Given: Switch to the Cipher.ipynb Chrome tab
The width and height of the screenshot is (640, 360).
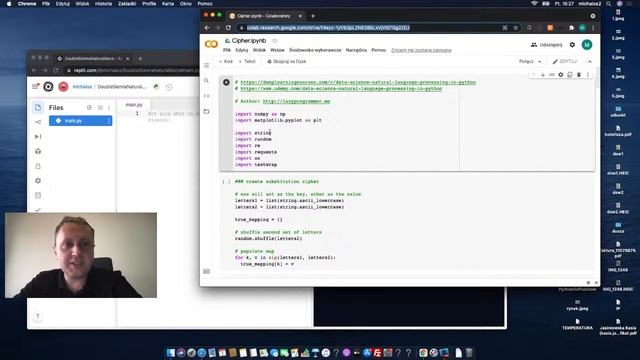Looking at the screenshot, I should click(264, 16).
